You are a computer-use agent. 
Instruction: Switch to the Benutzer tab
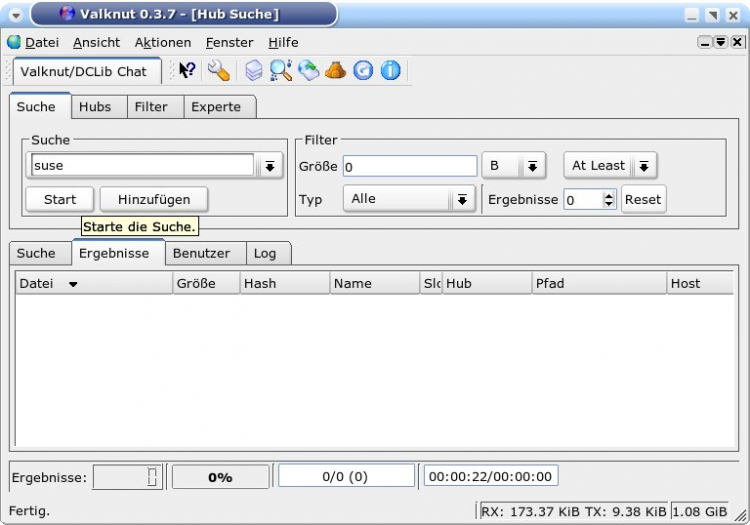tap(205, 253)
